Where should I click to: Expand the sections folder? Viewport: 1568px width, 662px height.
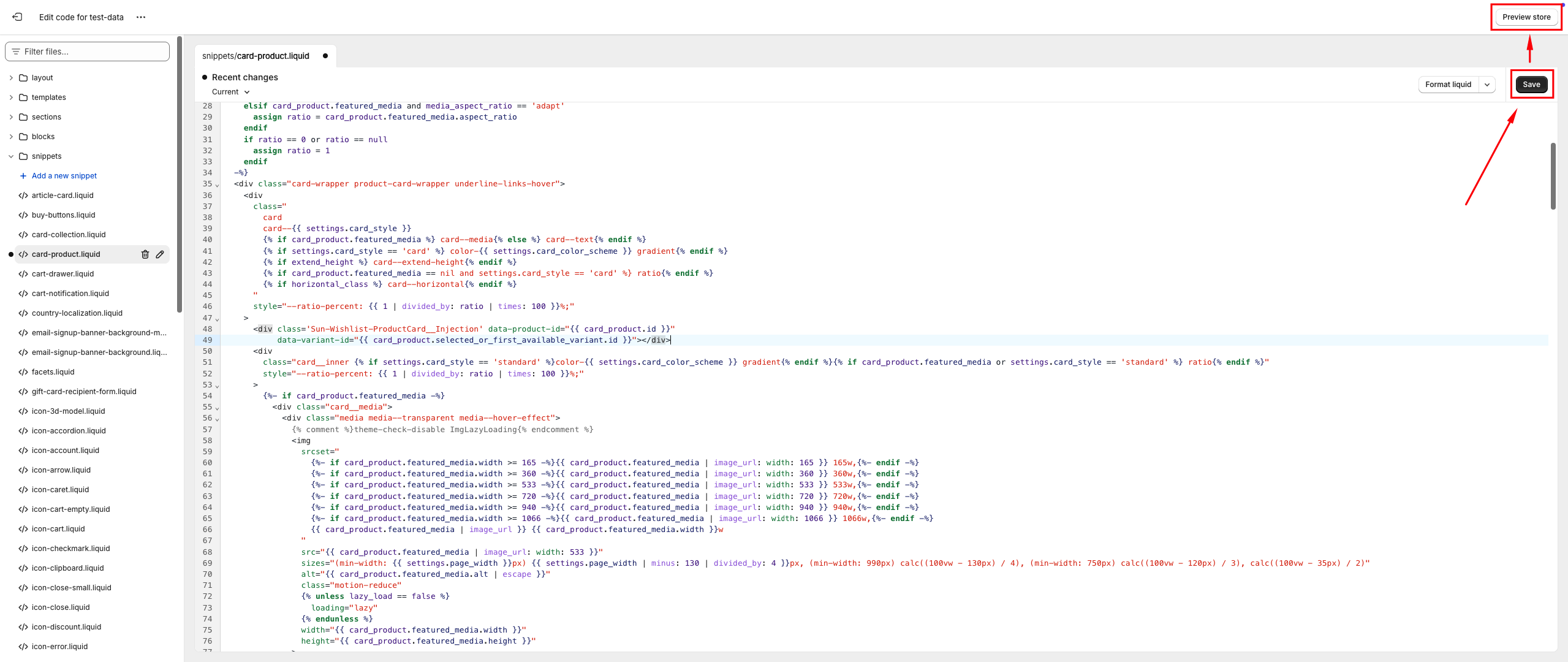(x=11, y=117)
